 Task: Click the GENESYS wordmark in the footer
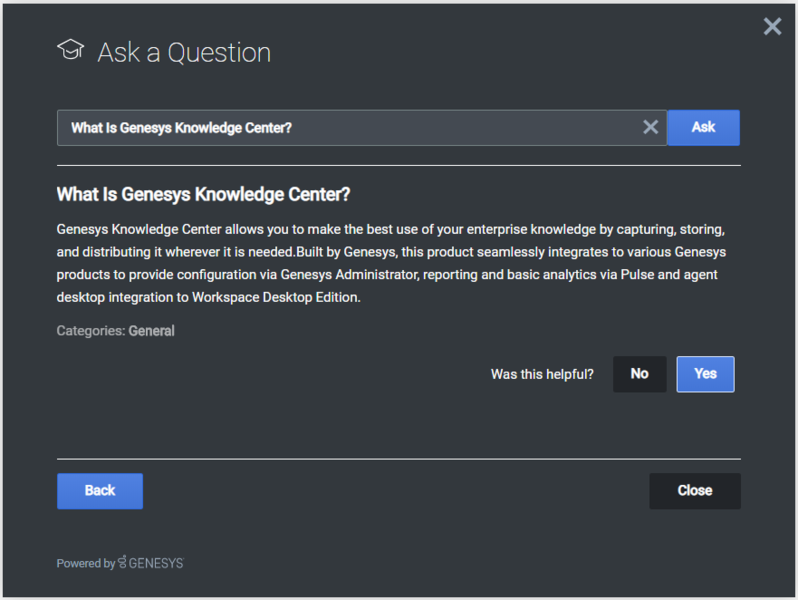point(156,563)
